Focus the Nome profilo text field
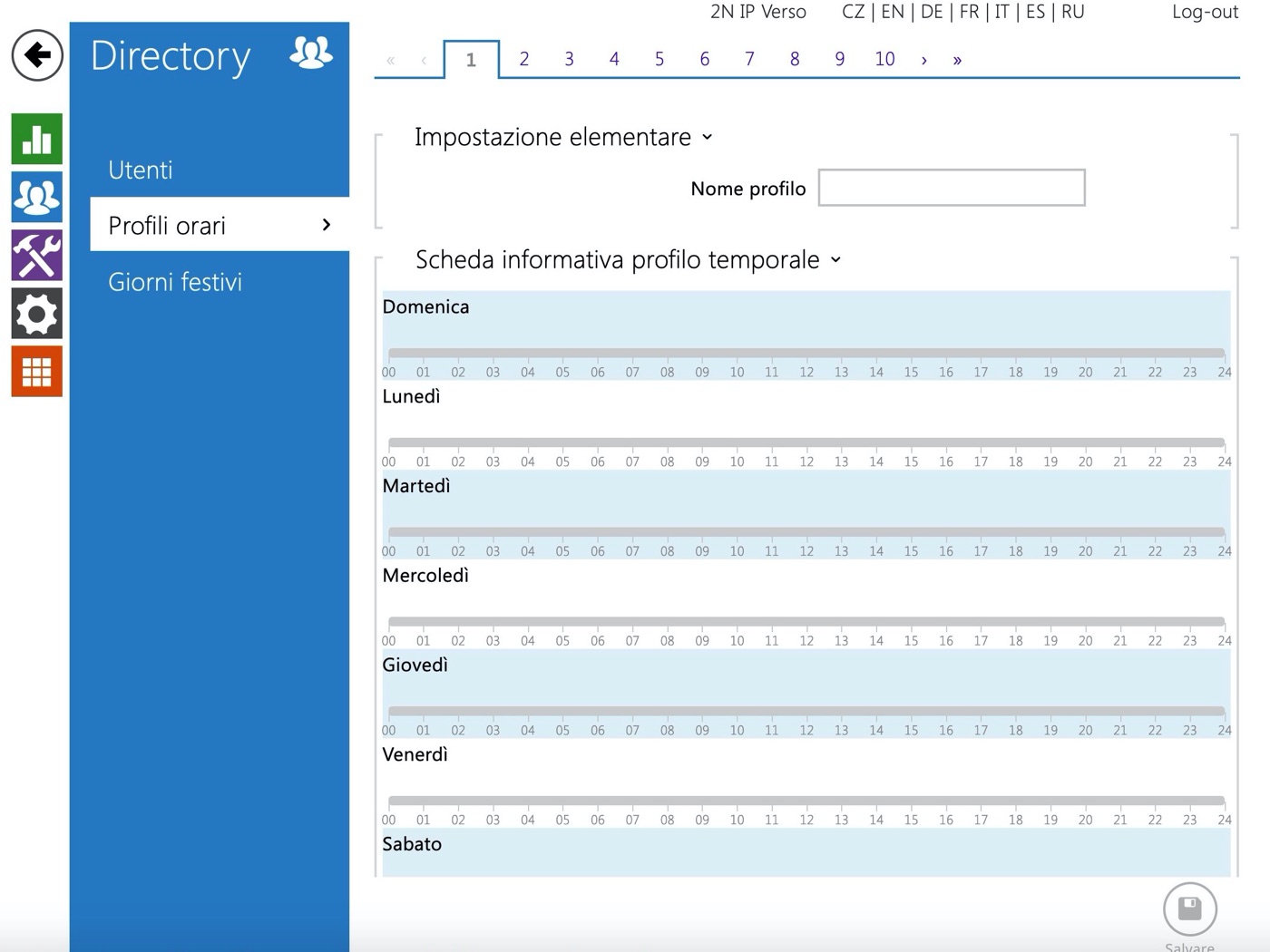This screenshot has width=1270, height=952. tap(952, 188)
